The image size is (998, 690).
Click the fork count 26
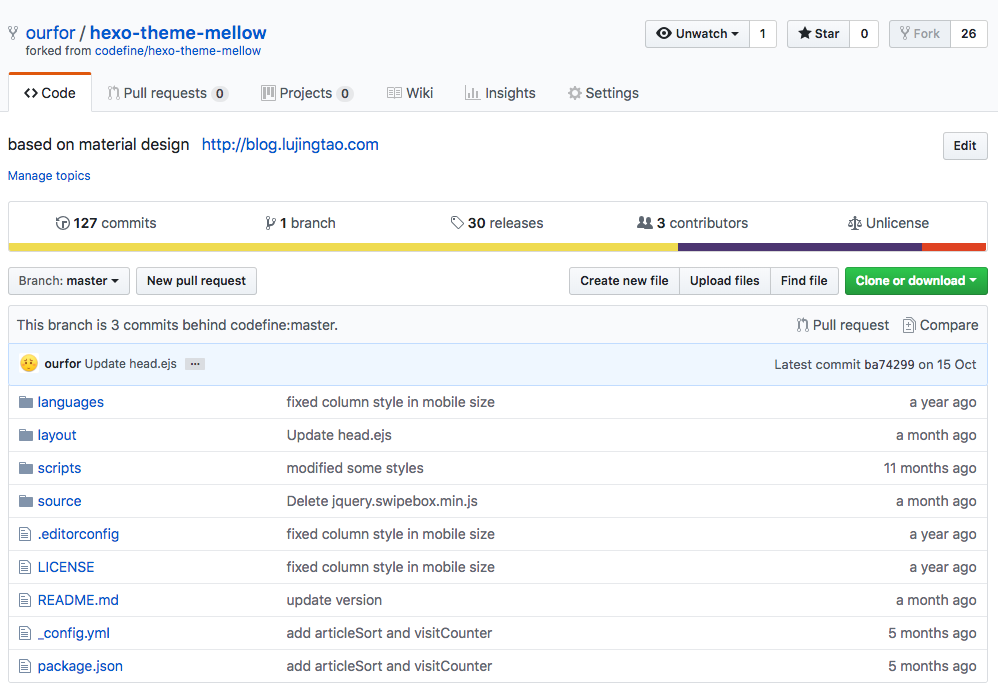969,34
